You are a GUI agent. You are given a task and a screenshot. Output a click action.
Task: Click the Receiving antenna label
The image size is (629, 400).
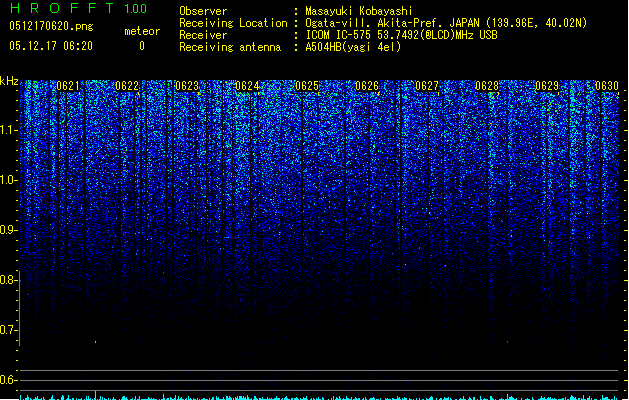pyautogui.click(x=230, y=47)
